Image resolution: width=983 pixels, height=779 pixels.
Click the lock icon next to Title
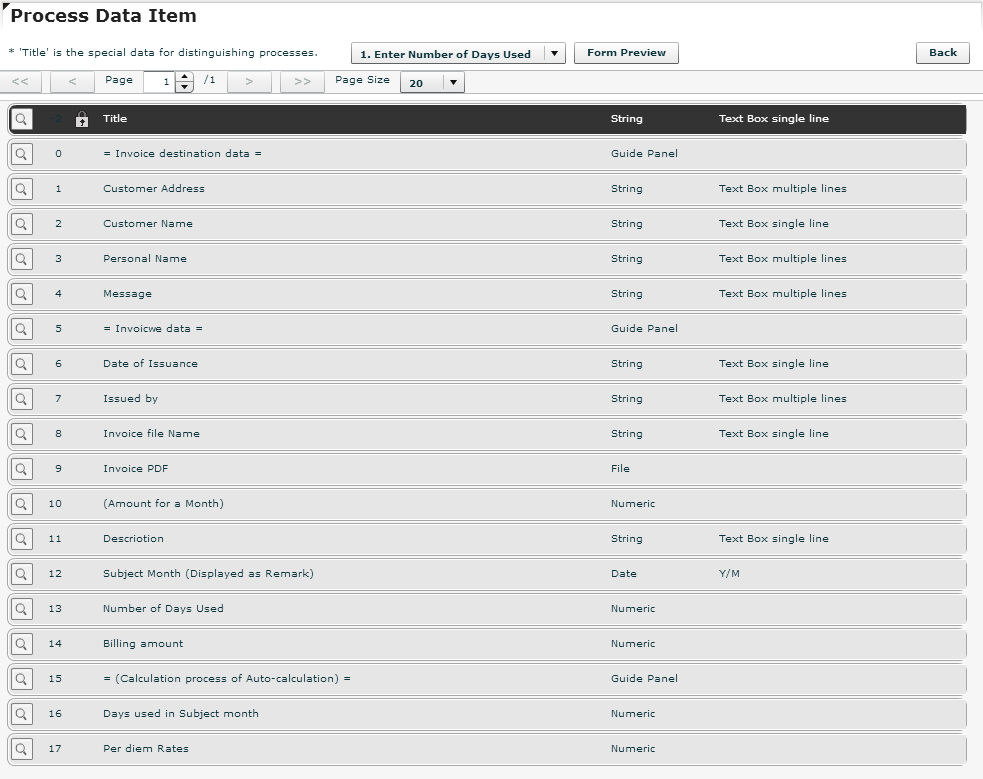click(x=81, y=119)
